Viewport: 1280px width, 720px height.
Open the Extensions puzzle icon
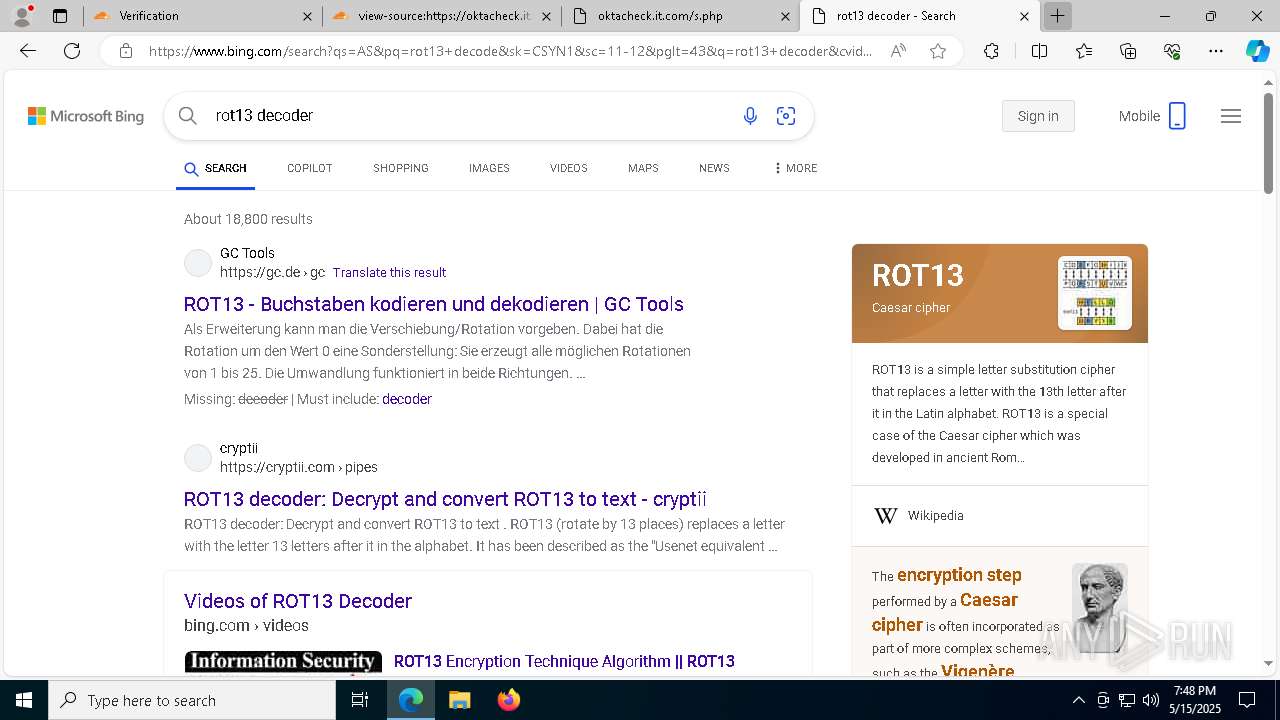tap(991, 51)
